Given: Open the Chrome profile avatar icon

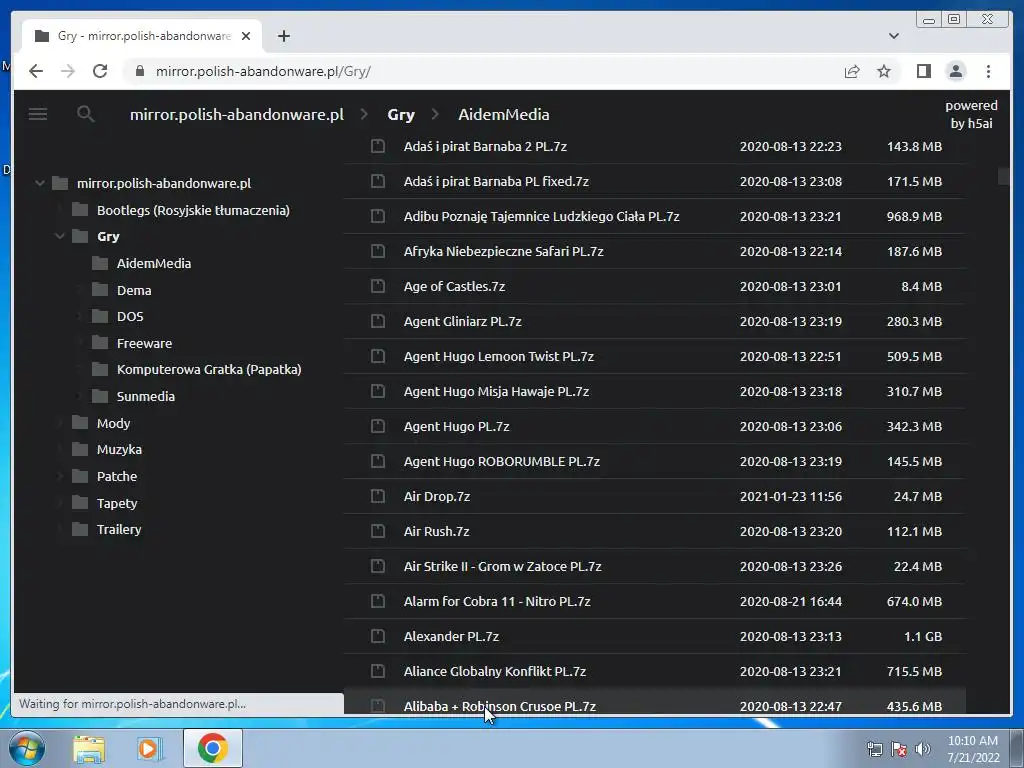Looking at the screenshot, I should [x=955, y=71].
